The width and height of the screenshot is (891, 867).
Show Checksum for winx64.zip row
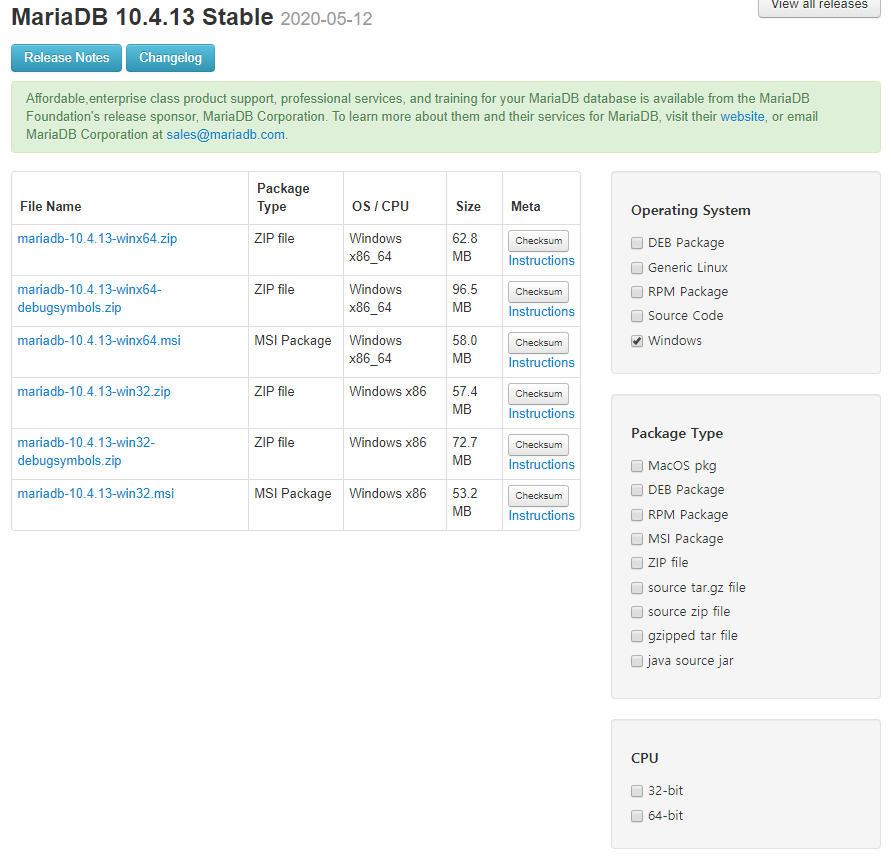pos(538,241)
